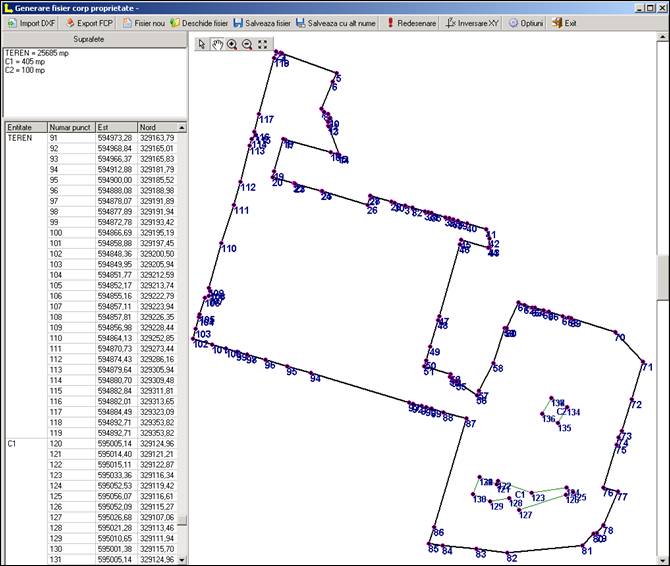Sort by Numar punct column header
This screenshot has width=670, height=566.
pyautogui.click(x=71, y=127)
